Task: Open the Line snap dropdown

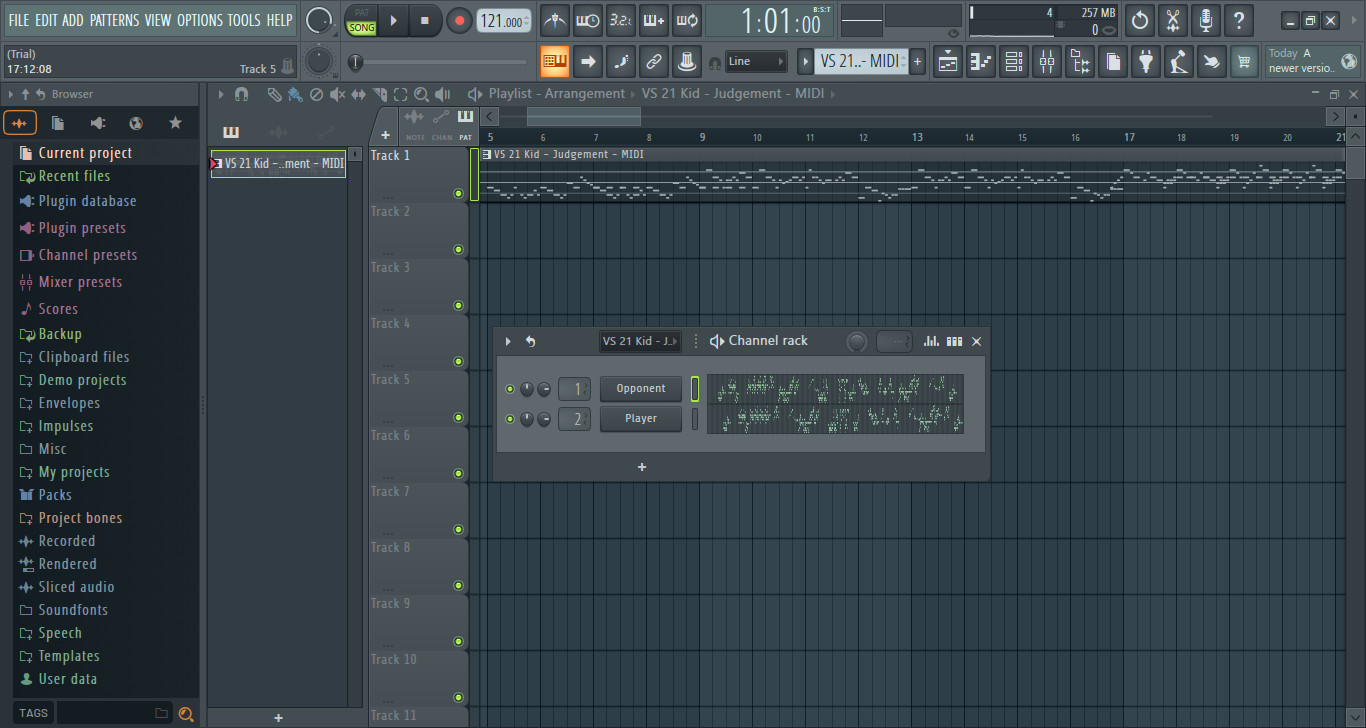Action: pos(756,60)
